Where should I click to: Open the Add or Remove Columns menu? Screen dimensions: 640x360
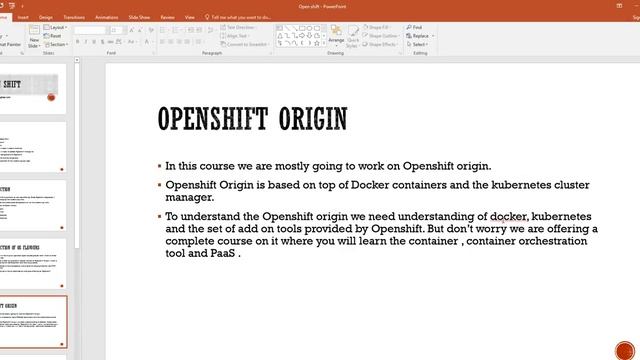point(199,42)
